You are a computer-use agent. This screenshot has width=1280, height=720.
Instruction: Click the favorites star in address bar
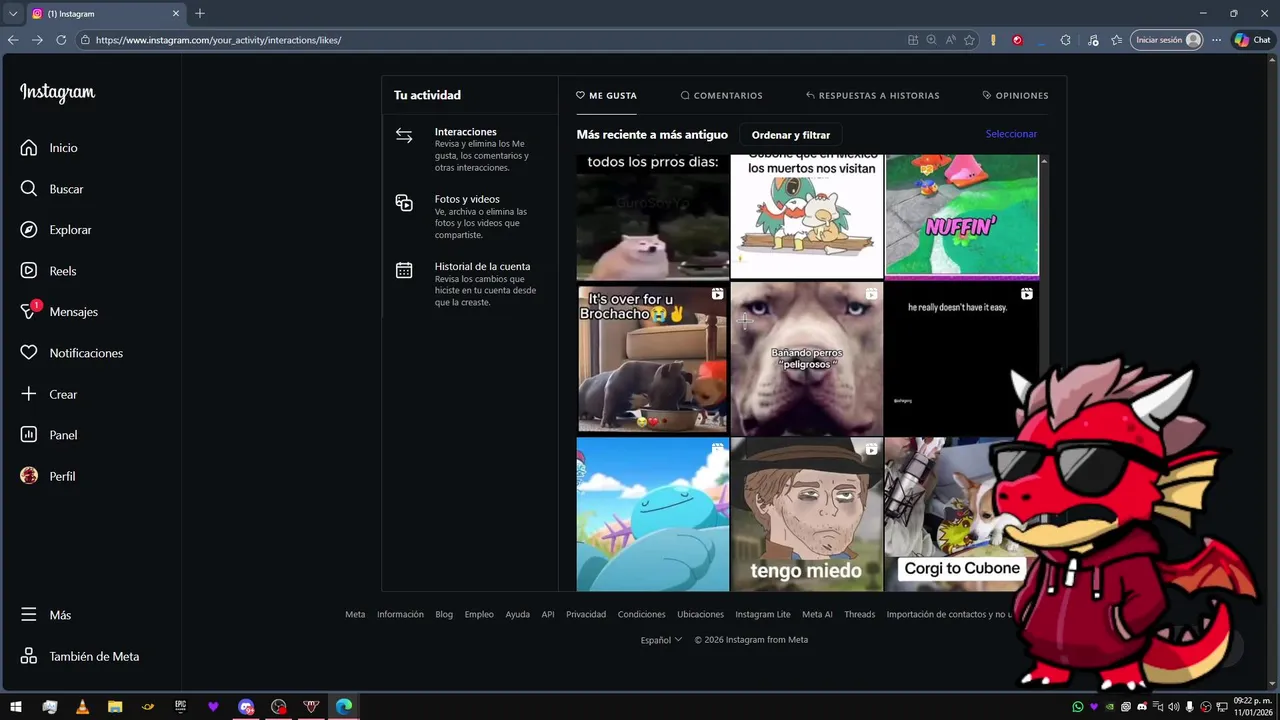click(969, 40)
